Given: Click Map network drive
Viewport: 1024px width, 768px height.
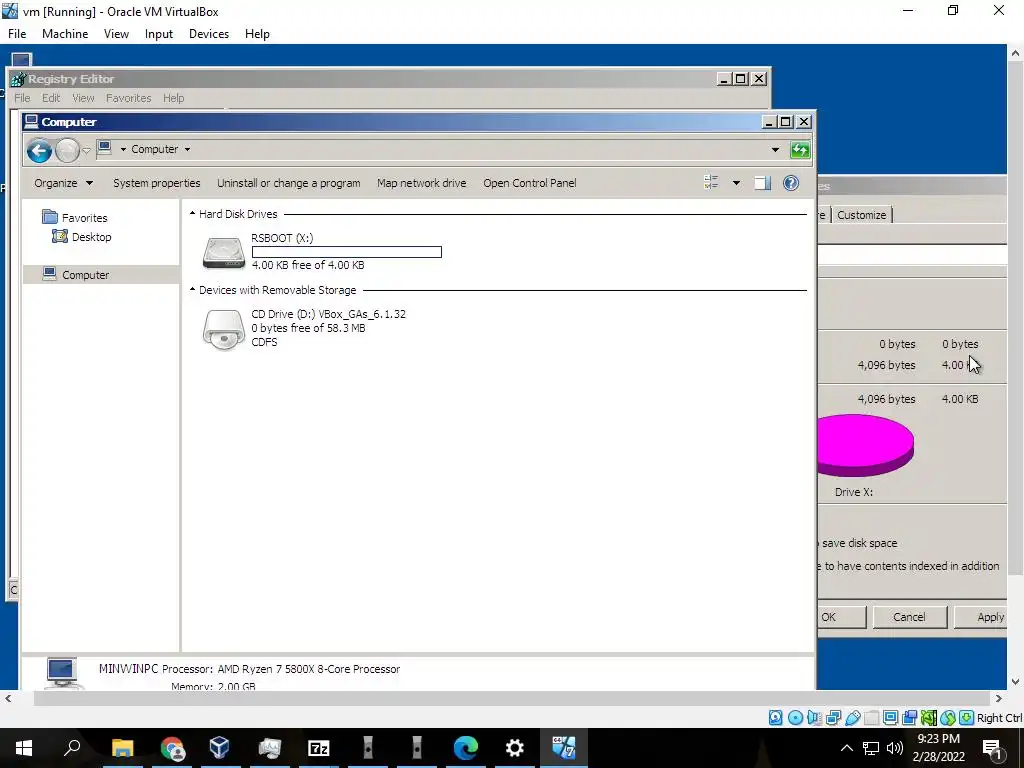Looking at the screenshot, I should 422,183.
